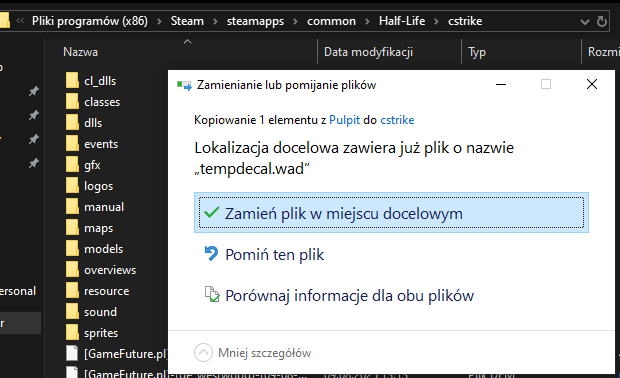Click the compare files icon
This screenshot has height=378, width=620.
click(212, 294)
